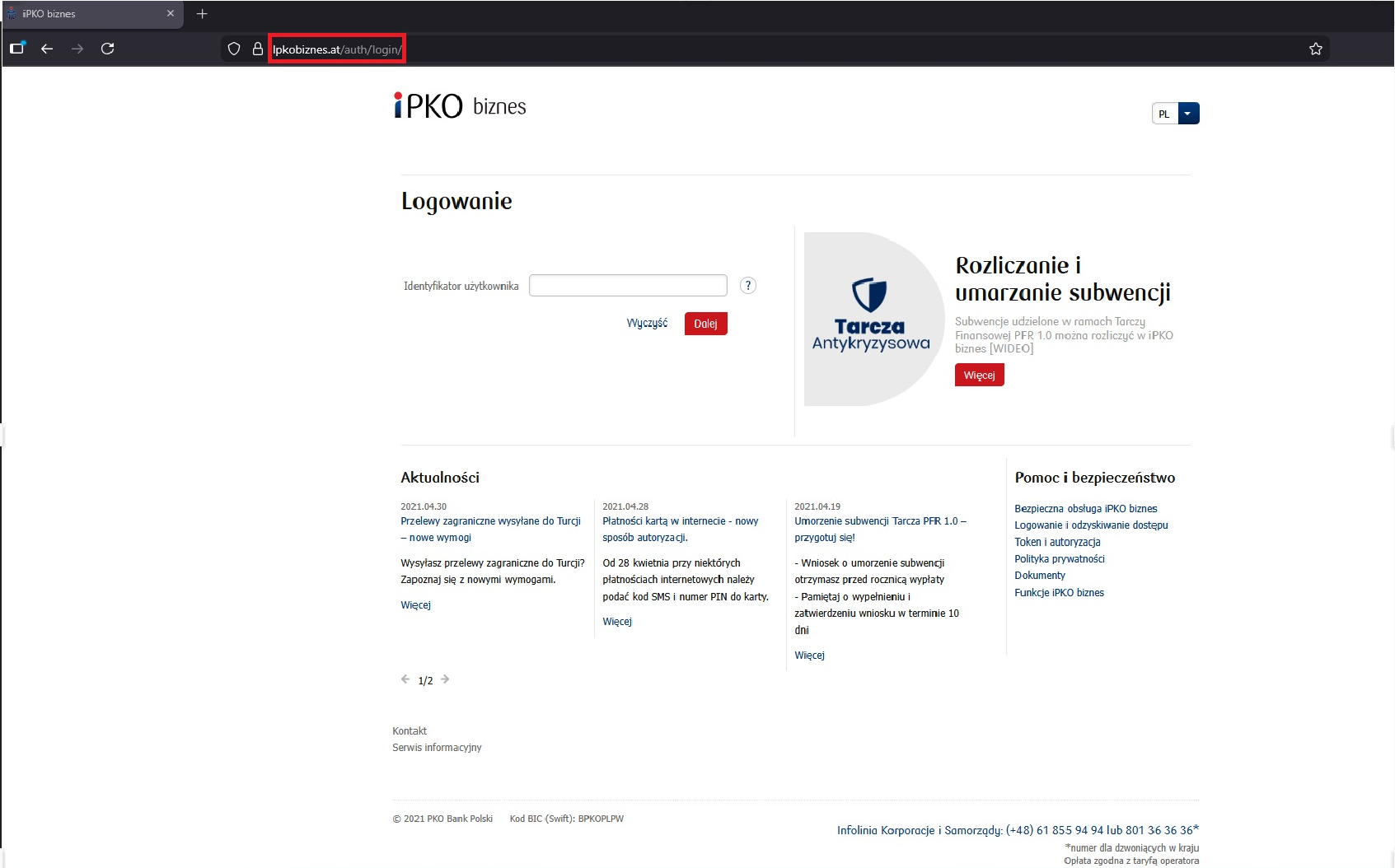1395x868 pixels.
Task: Focus the Identyfikator użytkownika field
Action: click(x=628, y=286)
